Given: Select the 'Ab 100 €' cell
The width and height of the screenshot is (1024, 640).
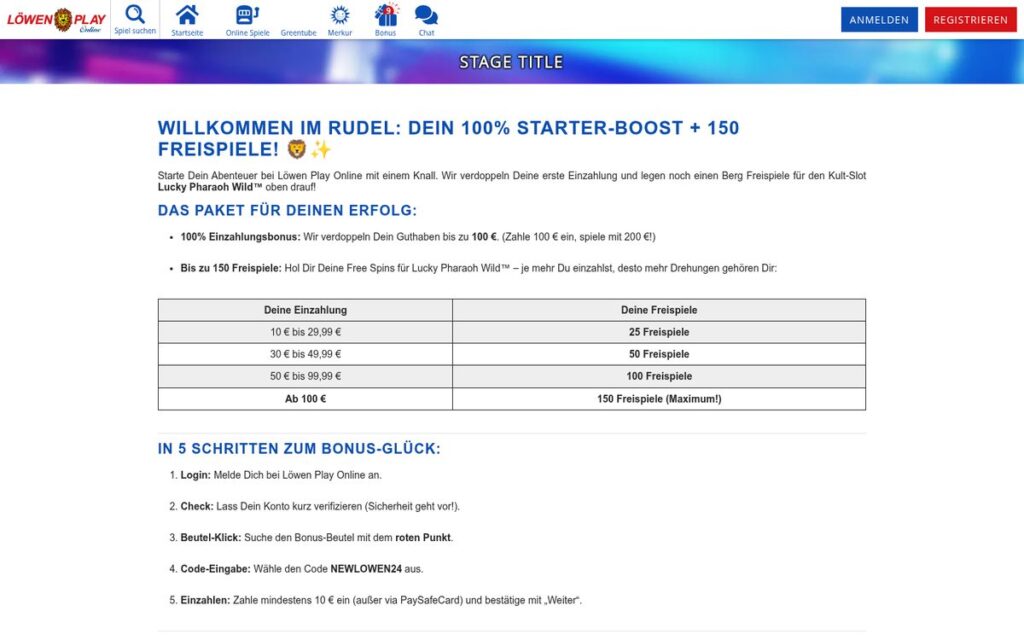Looking at the screenshot, I should 305,398.
